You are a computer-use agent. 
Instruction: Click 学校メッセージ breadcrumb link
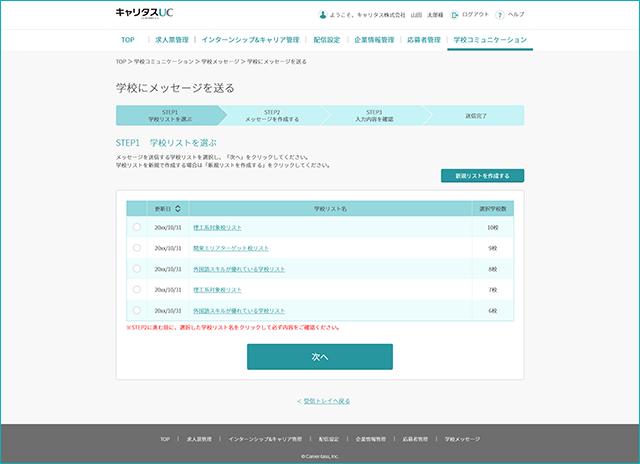[220, 62]
